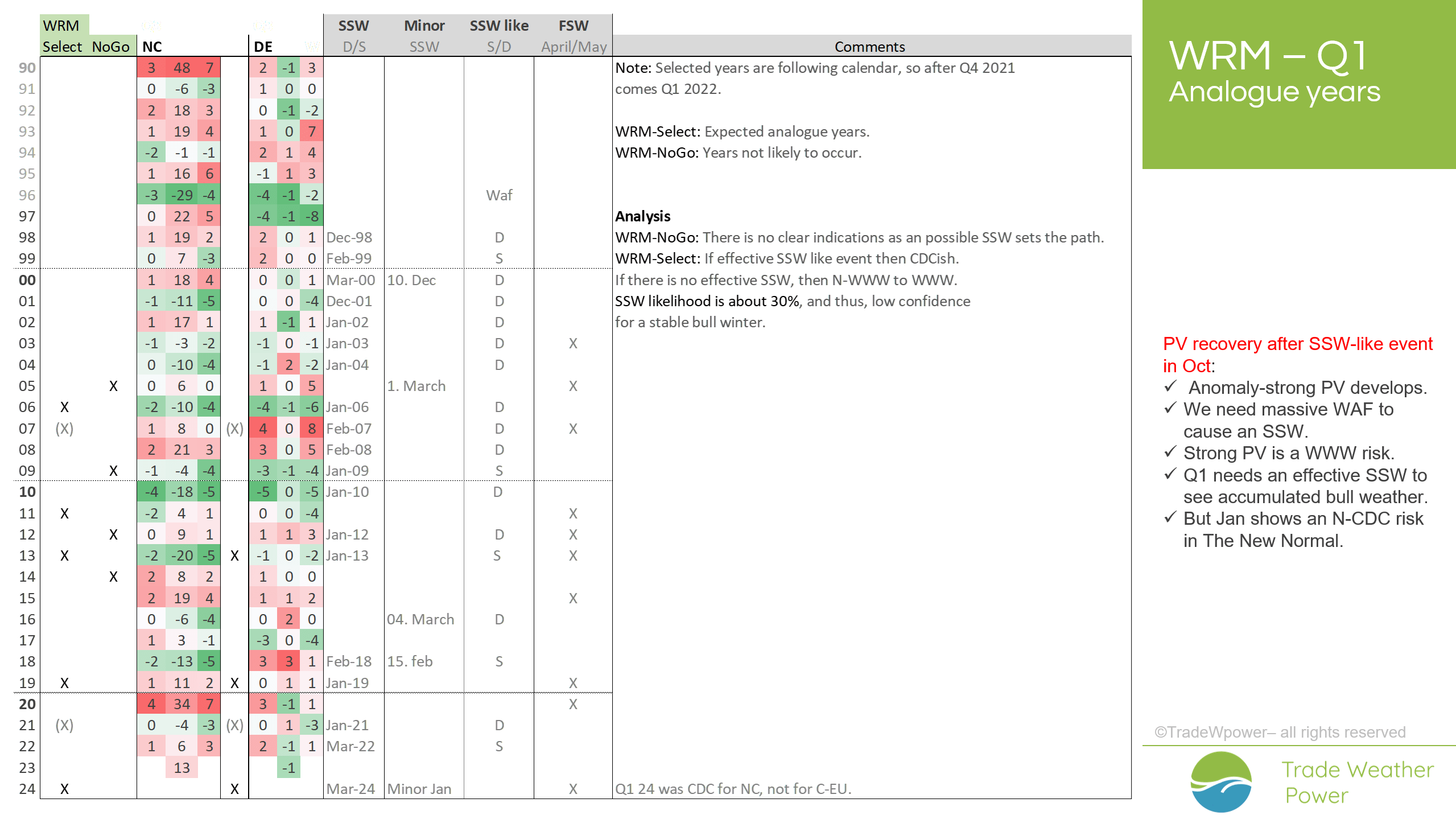
Task: Click the checkmark beside 'Q1 needs an effective SSW'
Action: [x=1170, y=474]
